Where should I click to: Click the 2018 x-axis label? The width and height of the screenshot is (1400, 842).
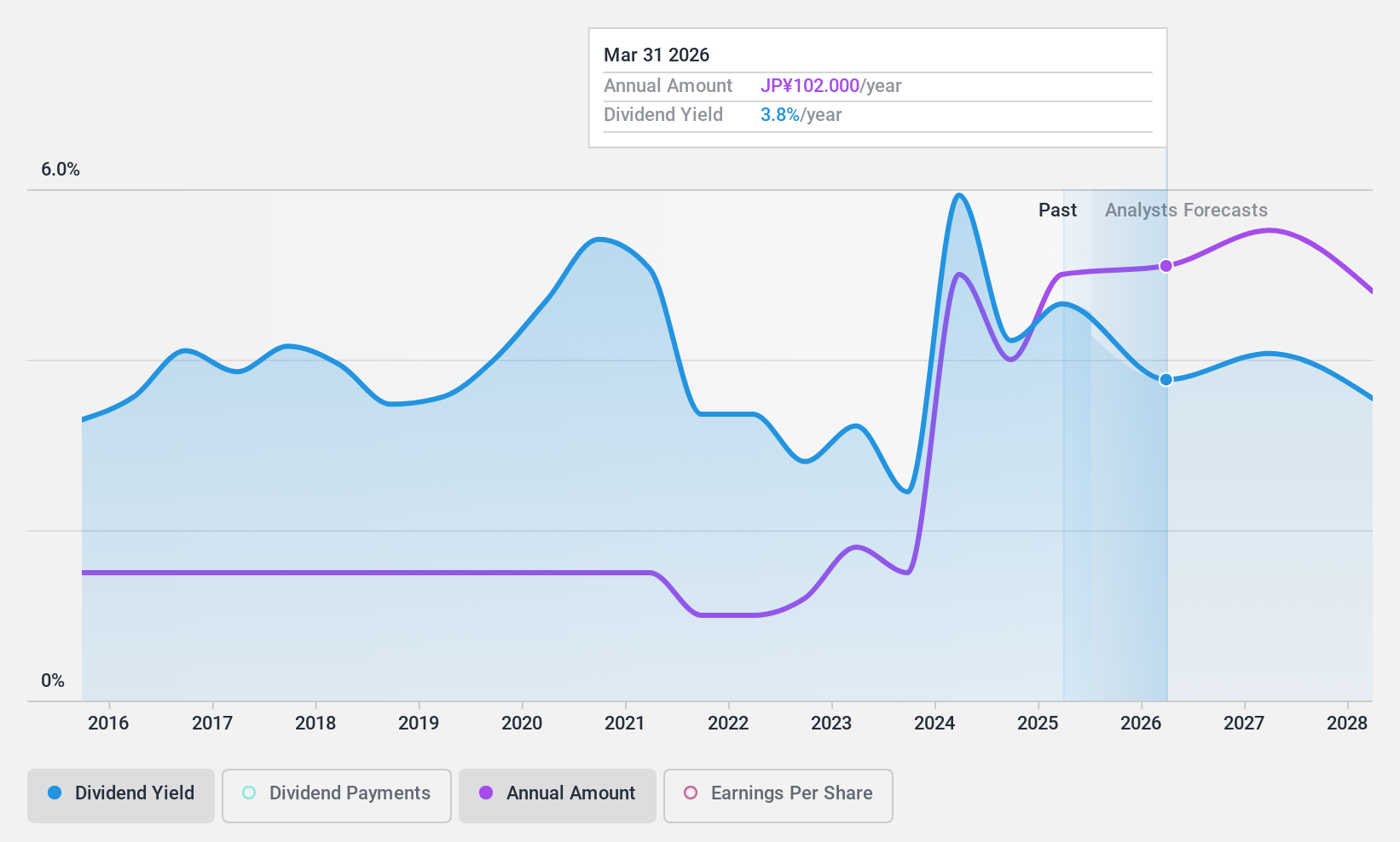click(x=315, y=724)
